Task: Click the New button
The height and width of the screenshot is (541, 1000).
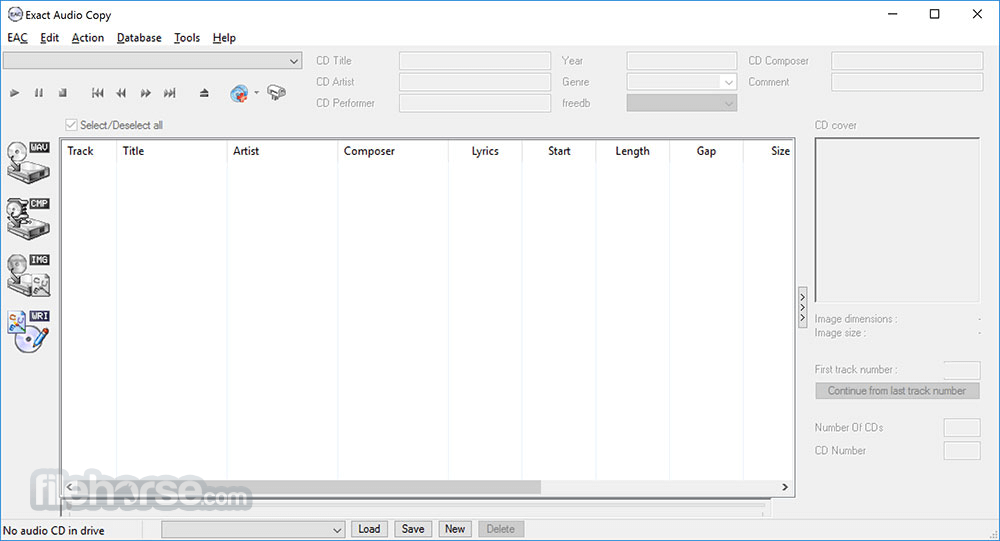Action: point(455,529)
